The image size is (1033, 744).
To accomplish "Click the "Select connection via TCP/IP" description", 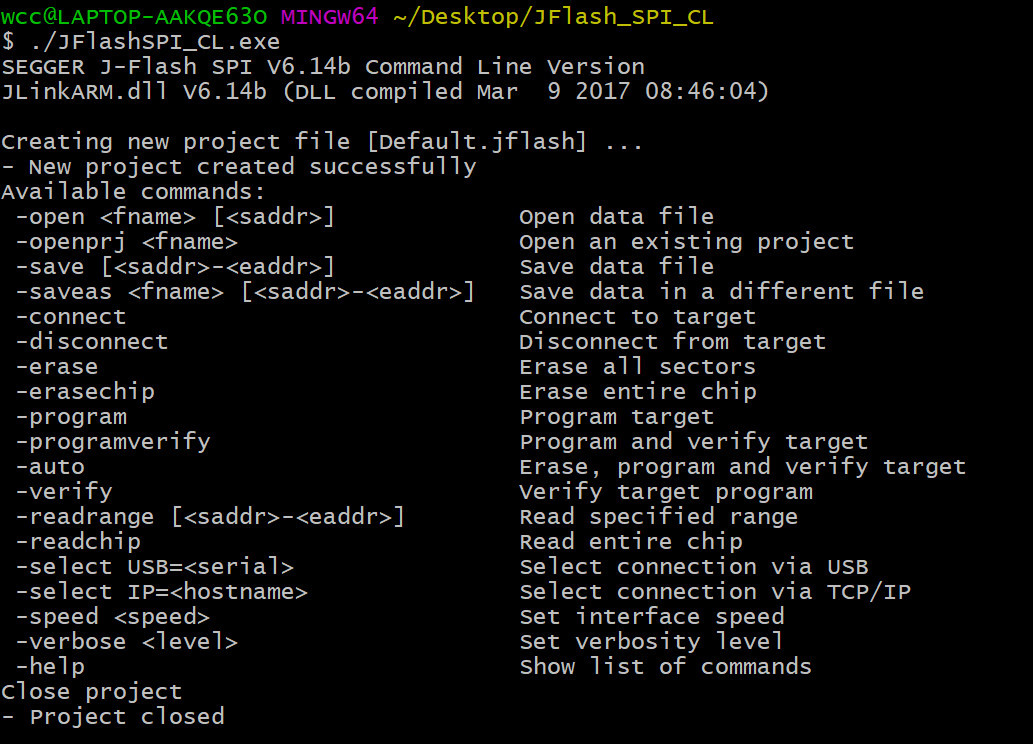I will 715,592.
